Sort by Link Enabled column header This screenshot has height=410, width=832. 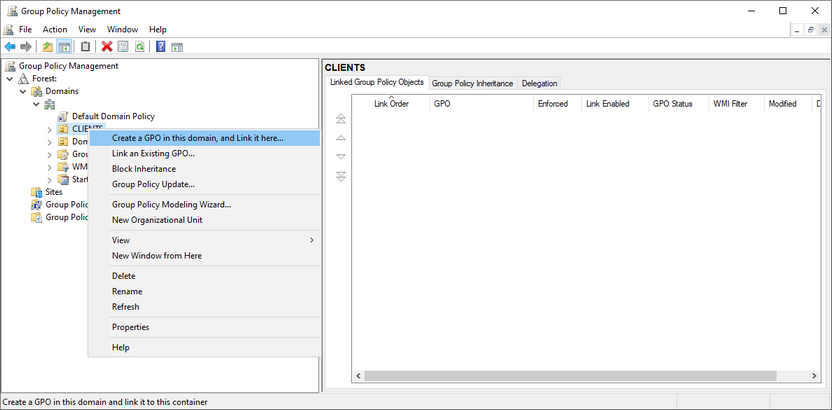(615, 104)
